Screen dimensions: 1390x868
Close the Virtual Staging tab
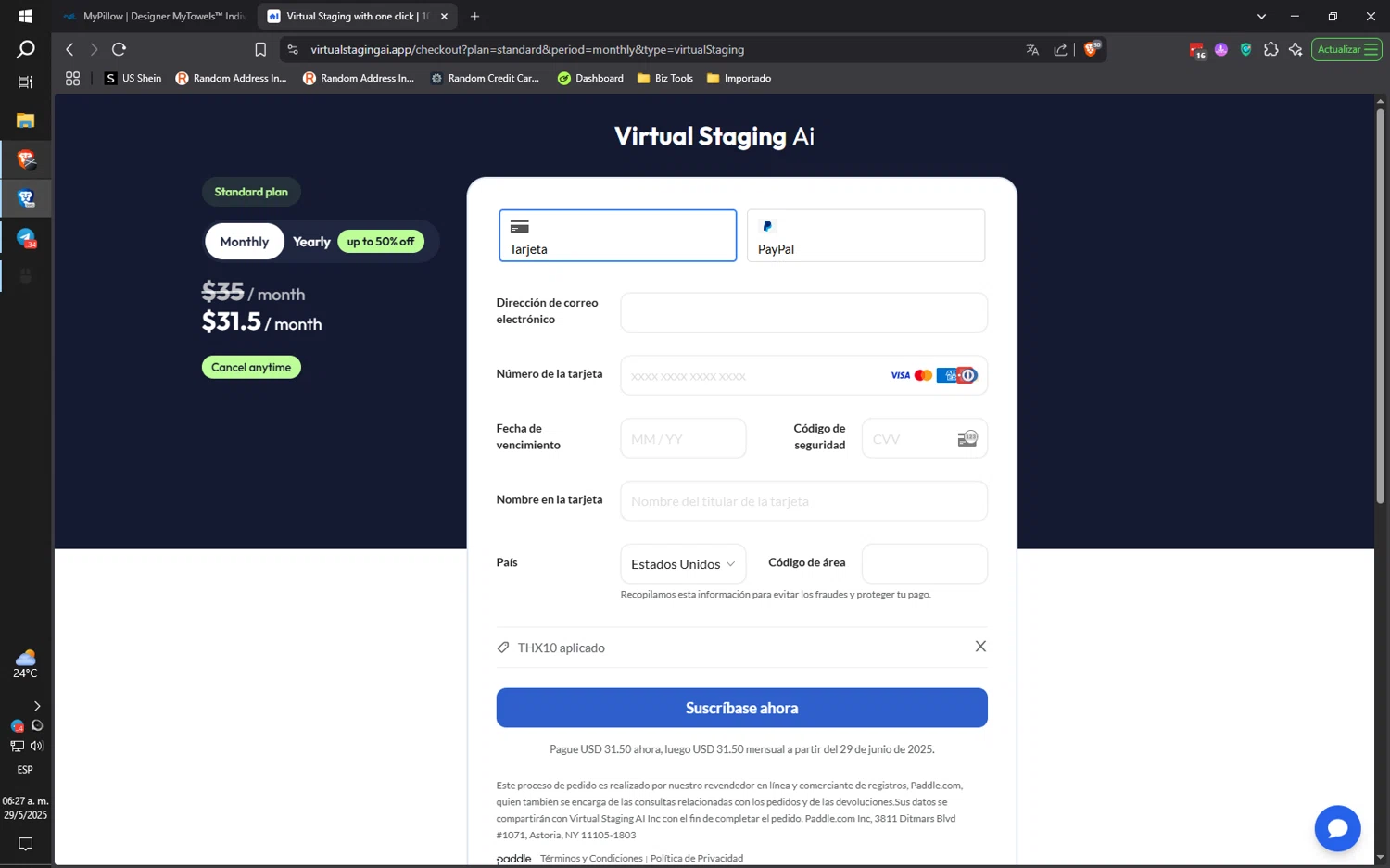(x=444, y=16)
